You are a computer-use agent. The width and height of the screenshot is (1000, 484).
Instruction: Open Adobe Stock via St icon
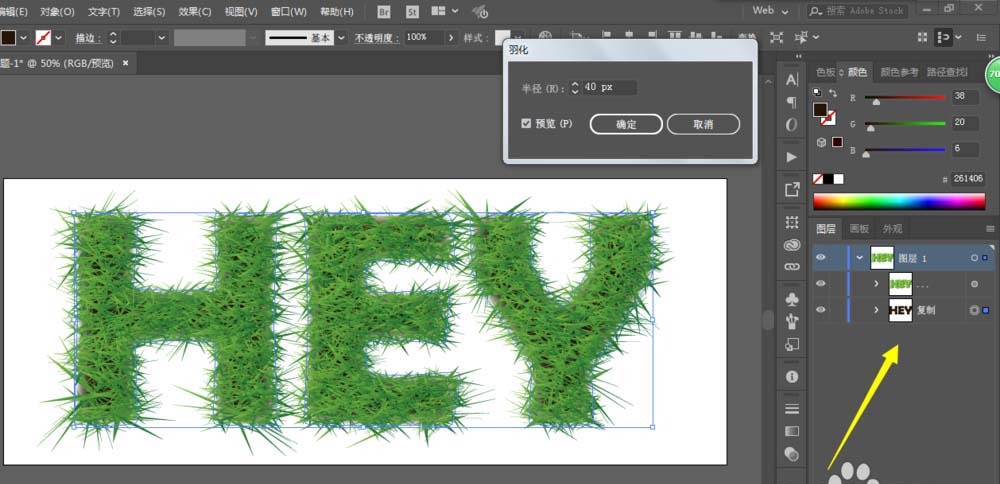click(412, 11)
